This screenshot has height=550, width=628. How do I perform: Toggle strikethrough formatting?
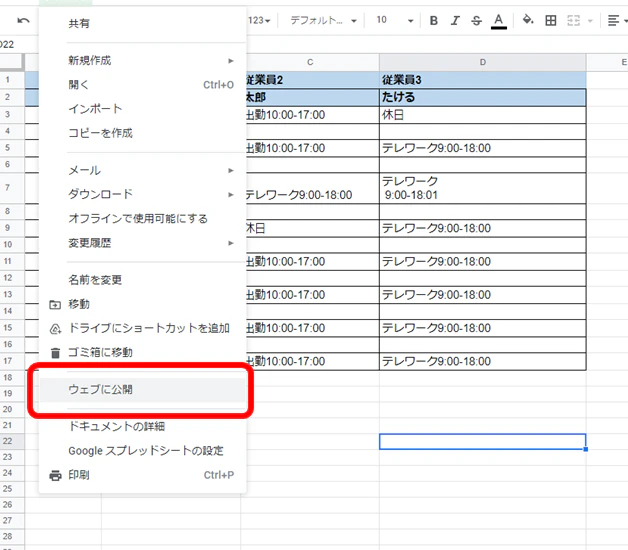pyautogui.click(x=476, y=20)
